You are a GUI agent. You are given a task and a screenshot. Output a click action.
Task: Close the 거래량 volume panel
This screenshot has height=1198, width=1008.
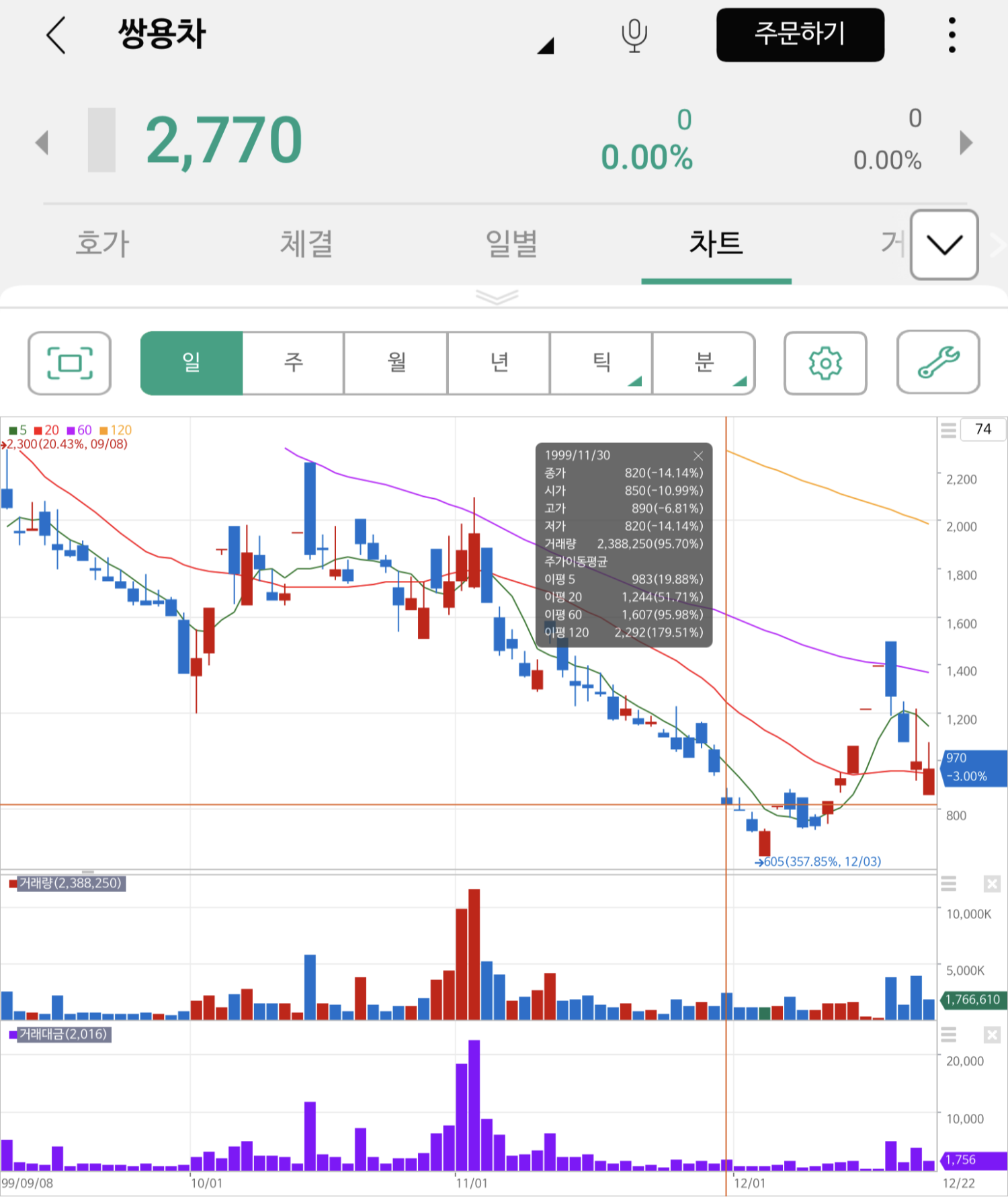coord(992,883)
